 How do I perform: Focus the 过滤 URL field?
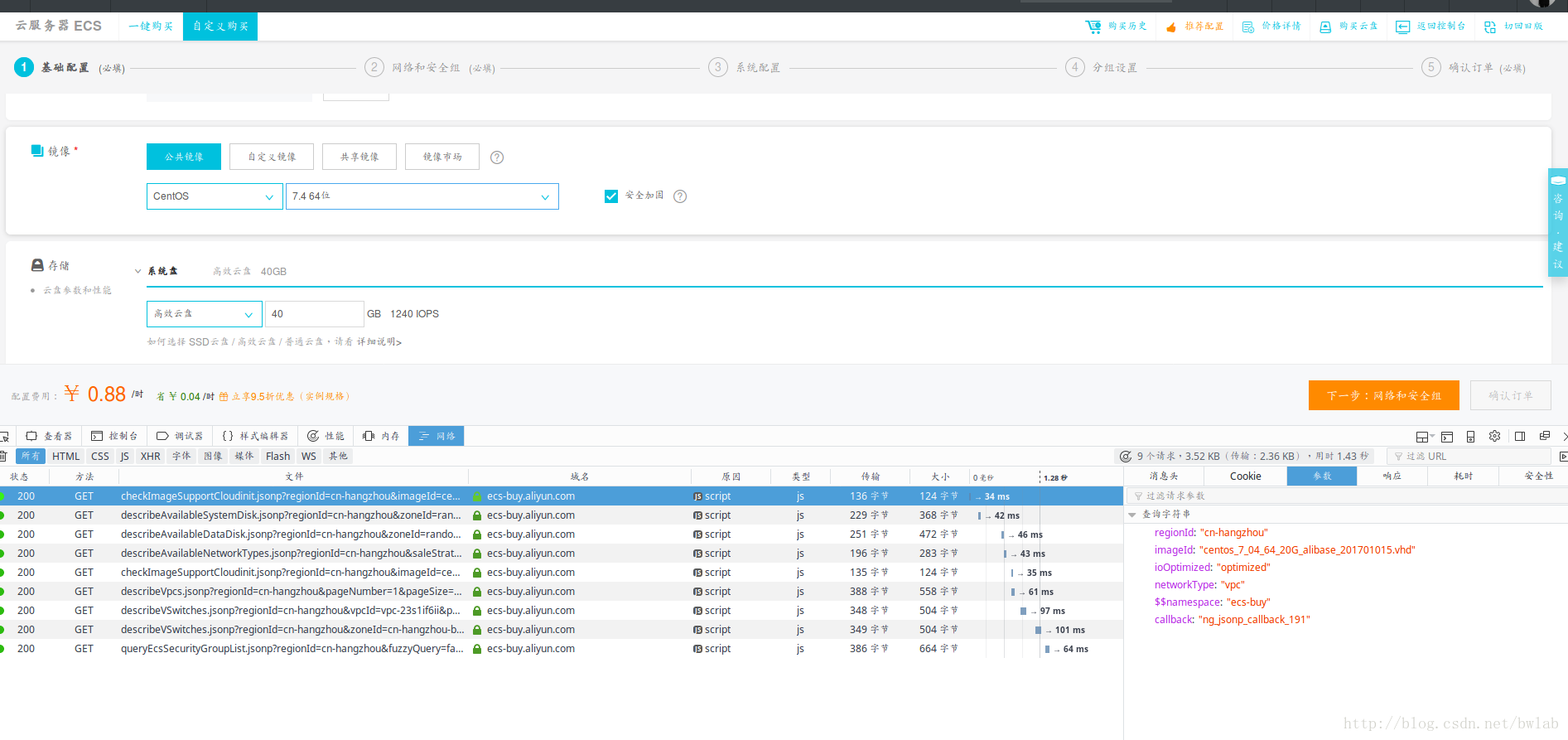(x=1469, y=457)
